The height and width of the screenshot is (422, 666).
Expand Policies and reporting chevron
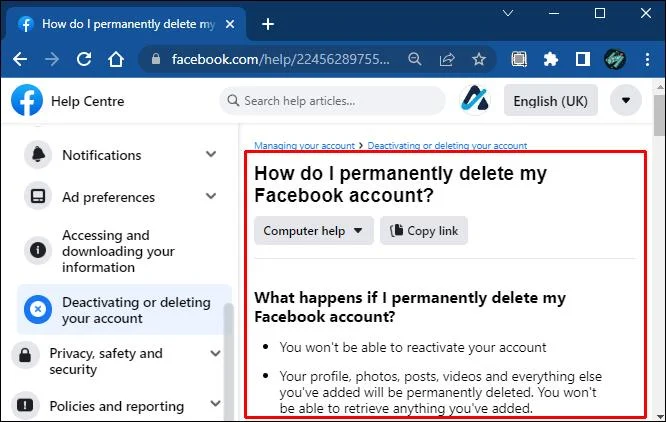215,403
